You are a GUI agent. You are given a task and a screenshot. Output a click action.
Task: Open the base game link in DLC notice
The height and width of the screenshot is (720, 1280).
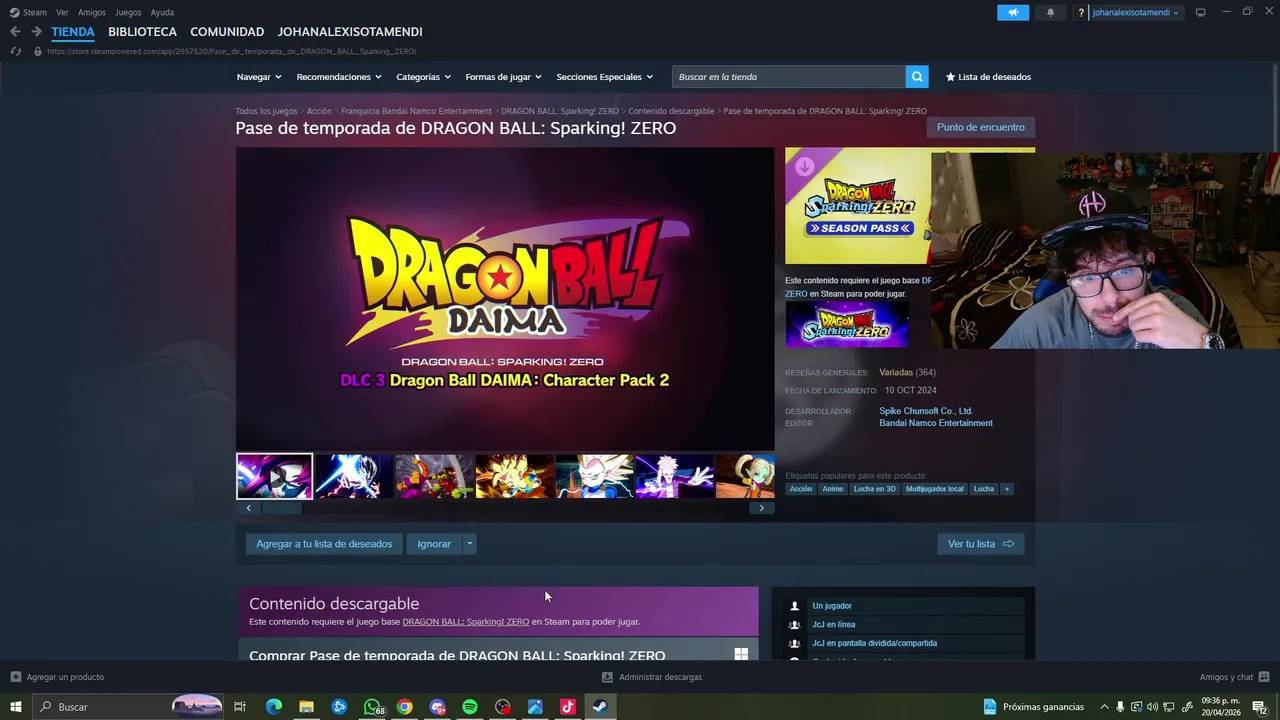point(466,622)
